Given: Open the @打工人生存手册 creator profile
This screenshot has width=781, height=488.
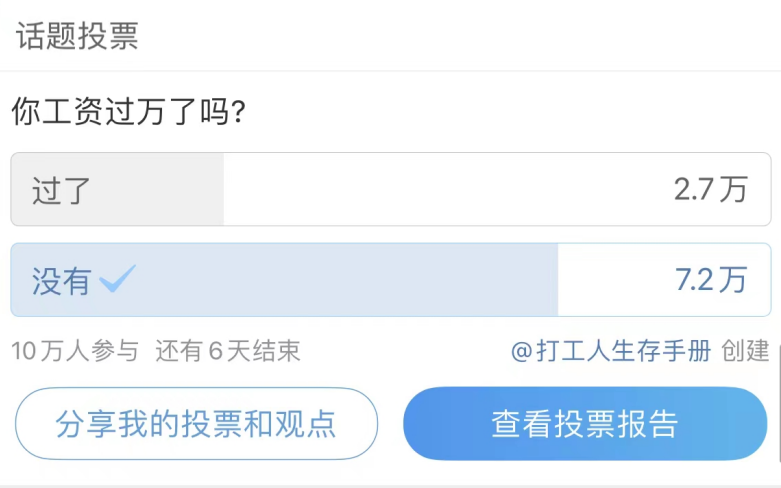Looking at the screenshot, I should [x=611, y=351].
